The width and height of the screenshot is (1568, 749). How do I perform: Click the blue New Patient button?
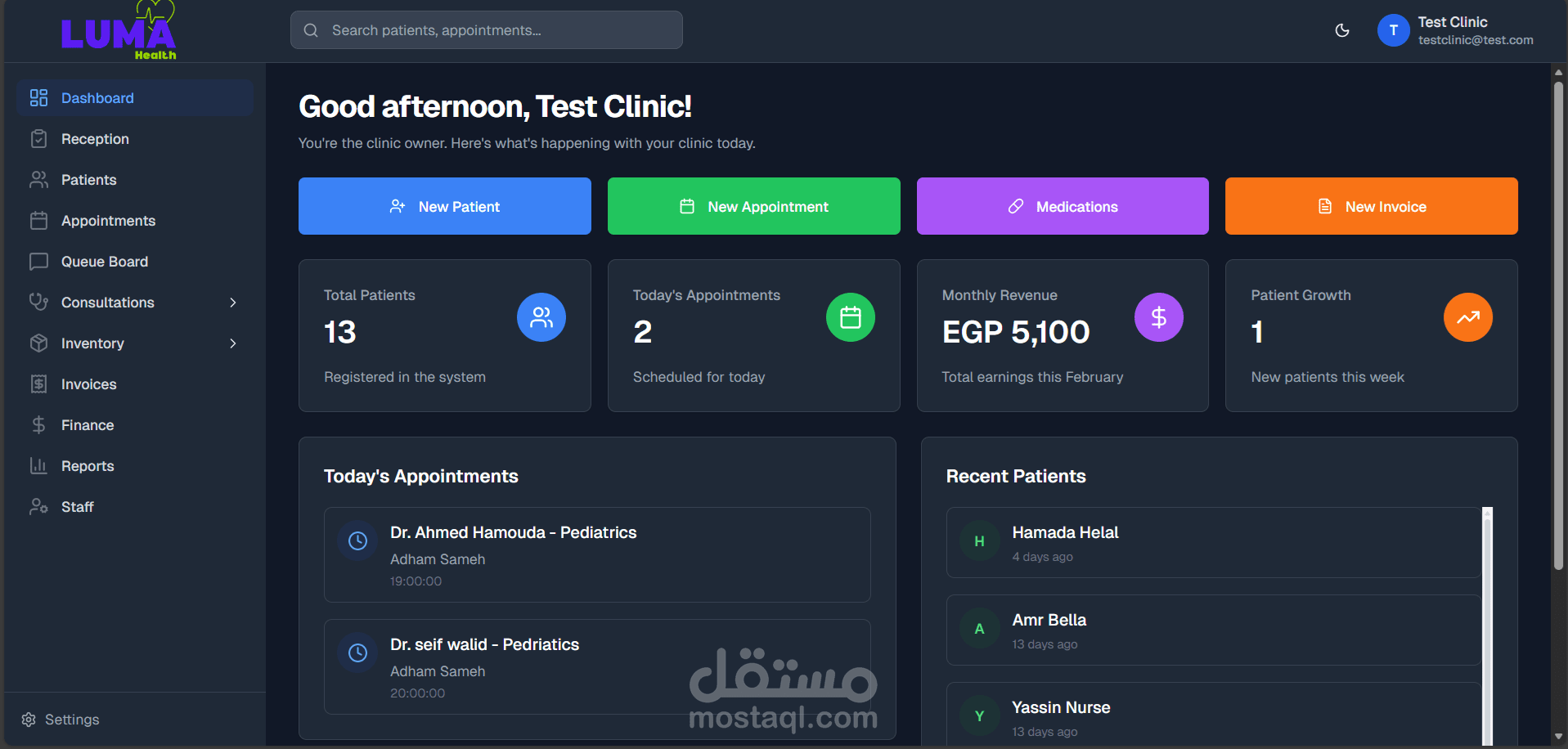click(445, 206)
